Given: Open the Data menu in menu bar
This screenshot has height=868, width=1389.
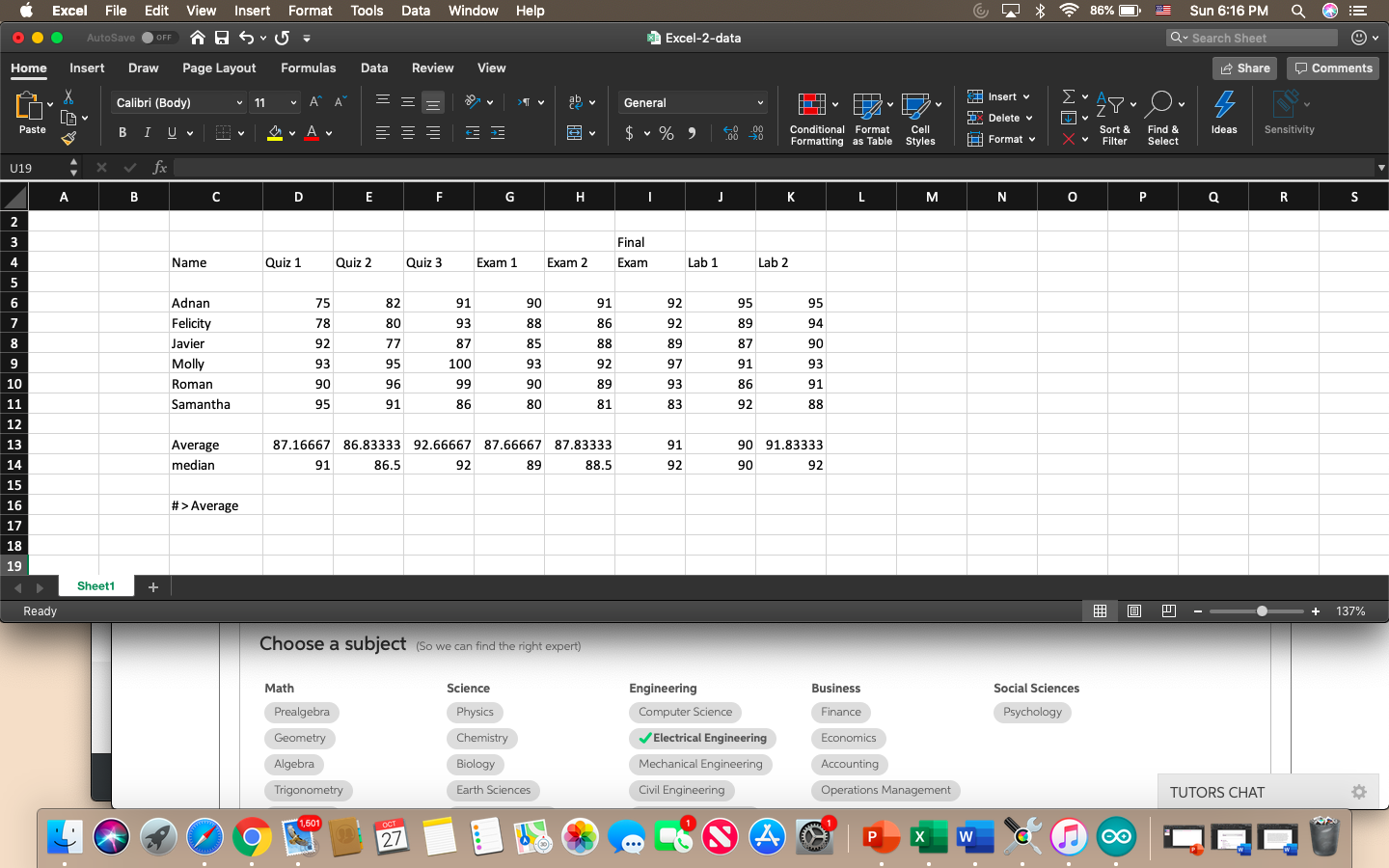Looking at the screenshot, I should point(416,11).
